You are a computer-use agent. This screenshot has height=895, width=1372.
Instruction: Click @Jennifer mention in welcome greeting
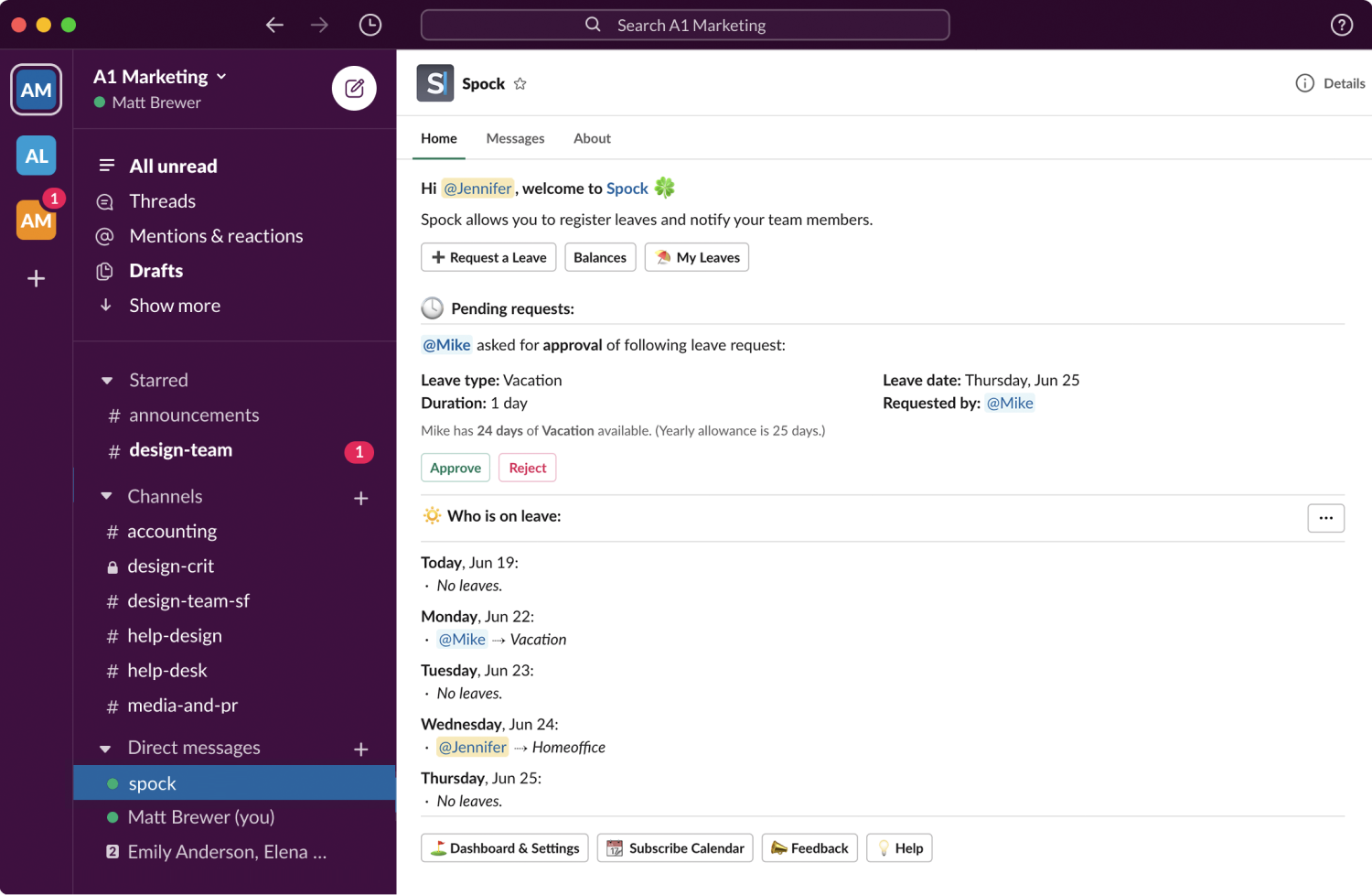[477, 189]
